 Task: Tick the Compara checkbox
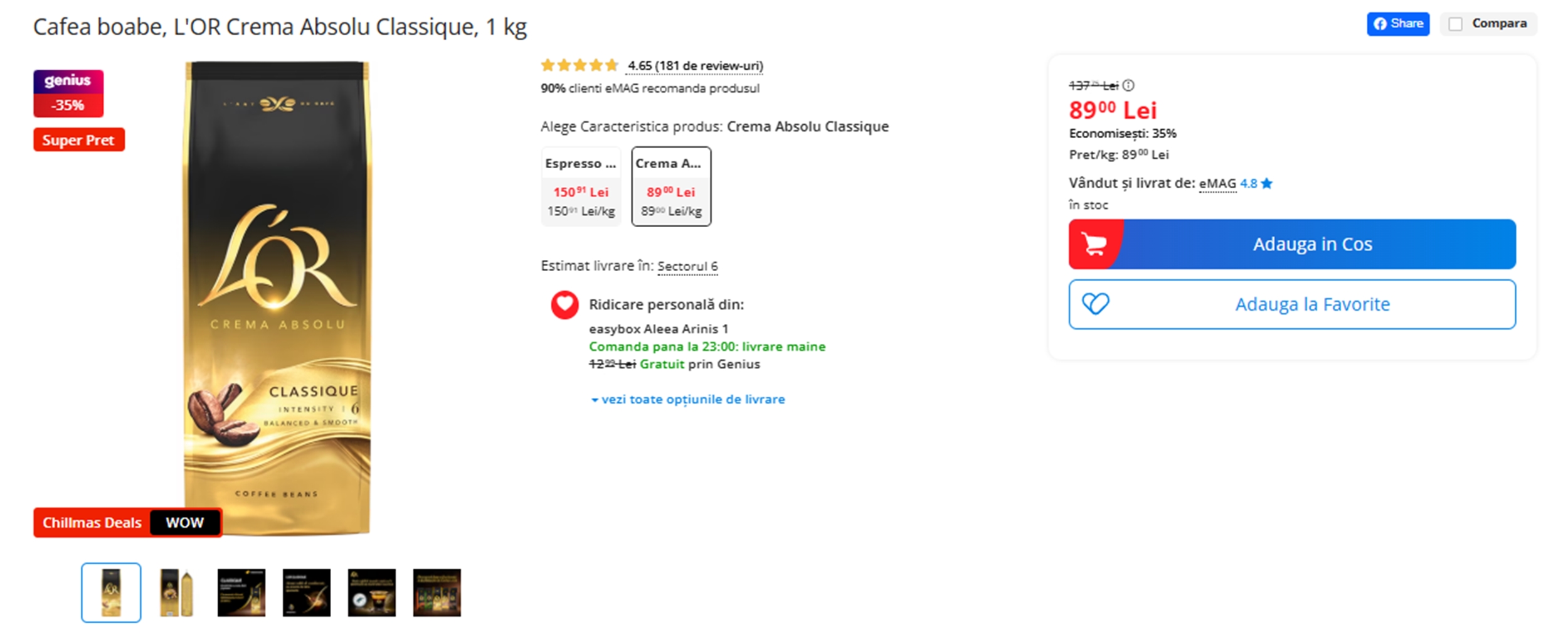point(1456,24)
